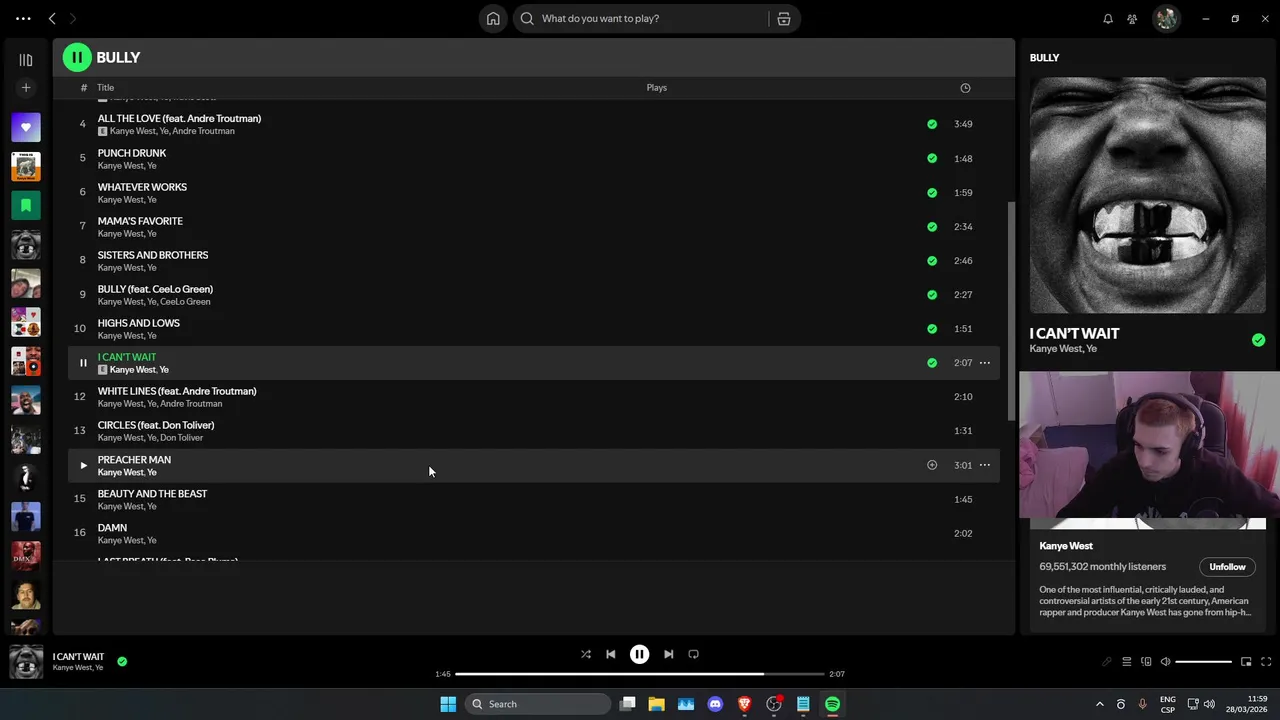This screenshot has height=720, width=1280.
Task: Add PREACHER MAN to Liked Songs
Action: tap(932, 465)
